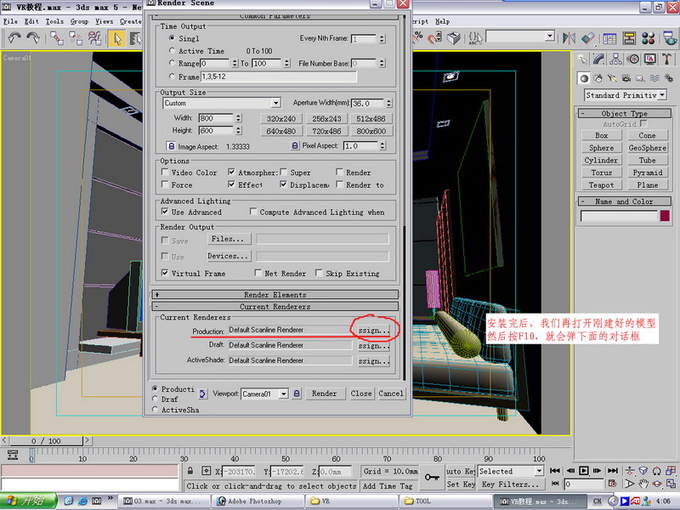Toggle the Atmospherics checkbox
The width and height of the screenshot is (680, 510).
232,172
